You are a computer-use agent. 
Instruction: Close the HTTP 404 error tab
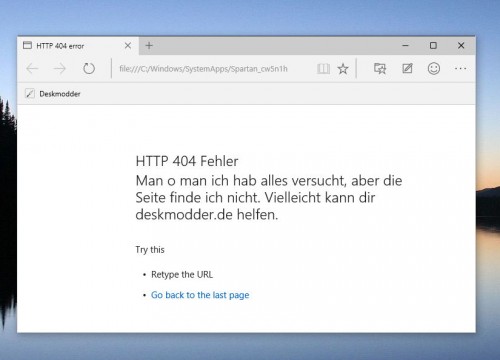pyautogui.click(x=128, y=46)
